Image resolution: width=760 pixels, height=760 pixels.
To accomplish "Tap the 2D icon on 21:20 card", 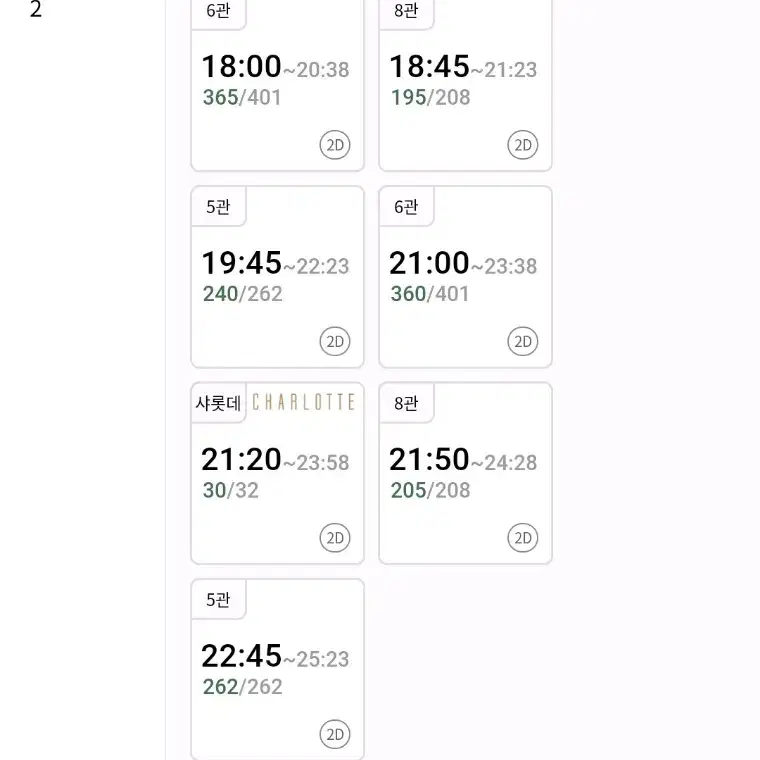I will point(335,538).
